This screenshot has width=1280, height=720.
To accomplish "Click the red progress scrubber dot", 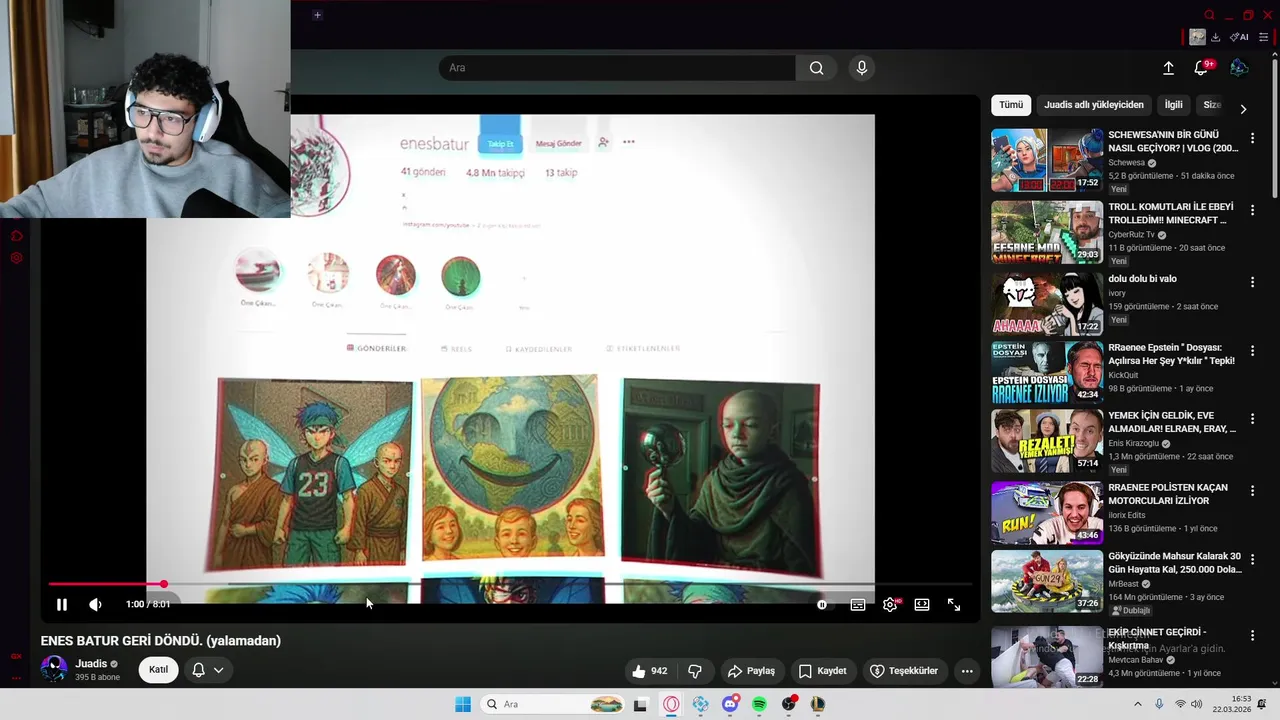I will 163,584.
